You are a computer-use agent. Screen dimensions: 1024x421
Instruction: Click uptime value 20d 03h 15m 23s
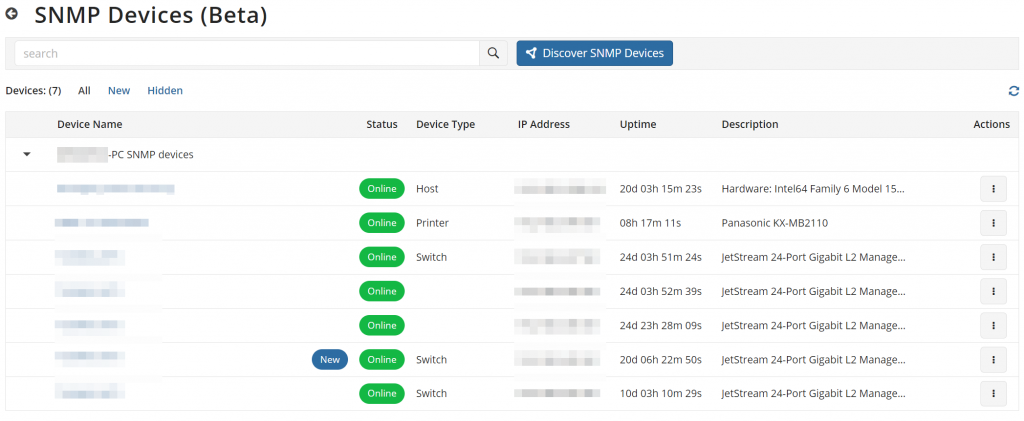click(660, 189)
